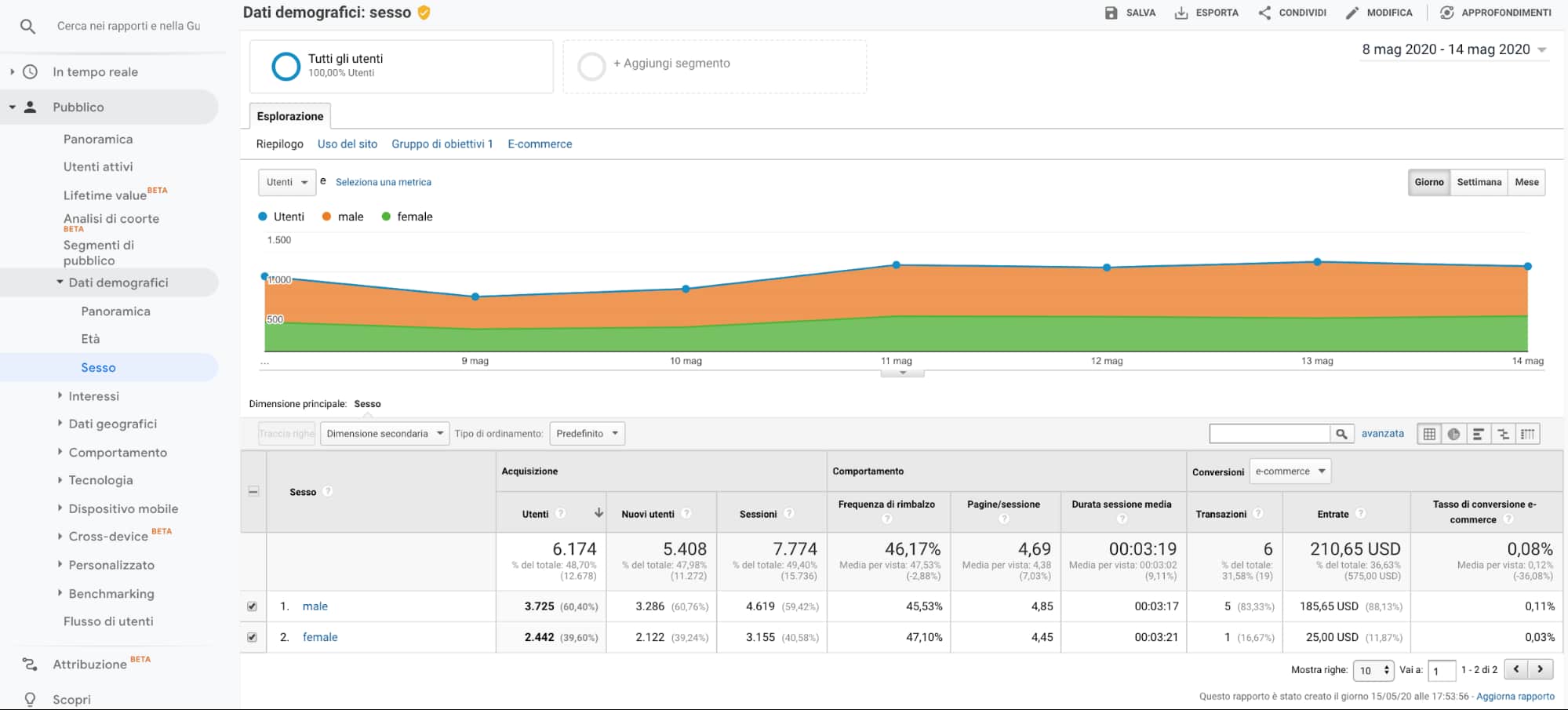1568x710 pixels.
Task: Switch to pie chart table view
Action: (x=1453, y=434)
